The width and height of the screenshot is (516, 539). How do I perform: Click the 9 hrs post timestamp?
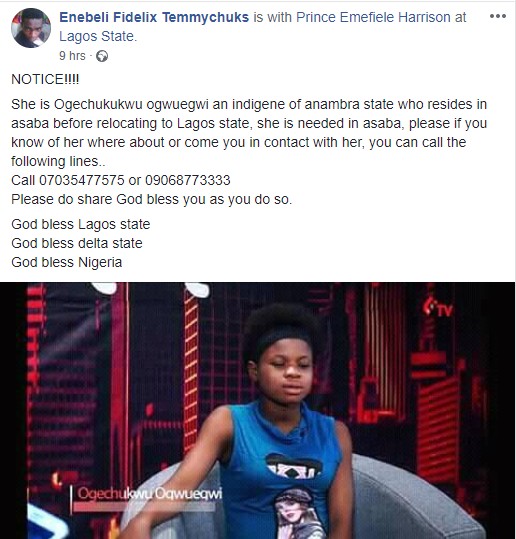coord(72,55)
